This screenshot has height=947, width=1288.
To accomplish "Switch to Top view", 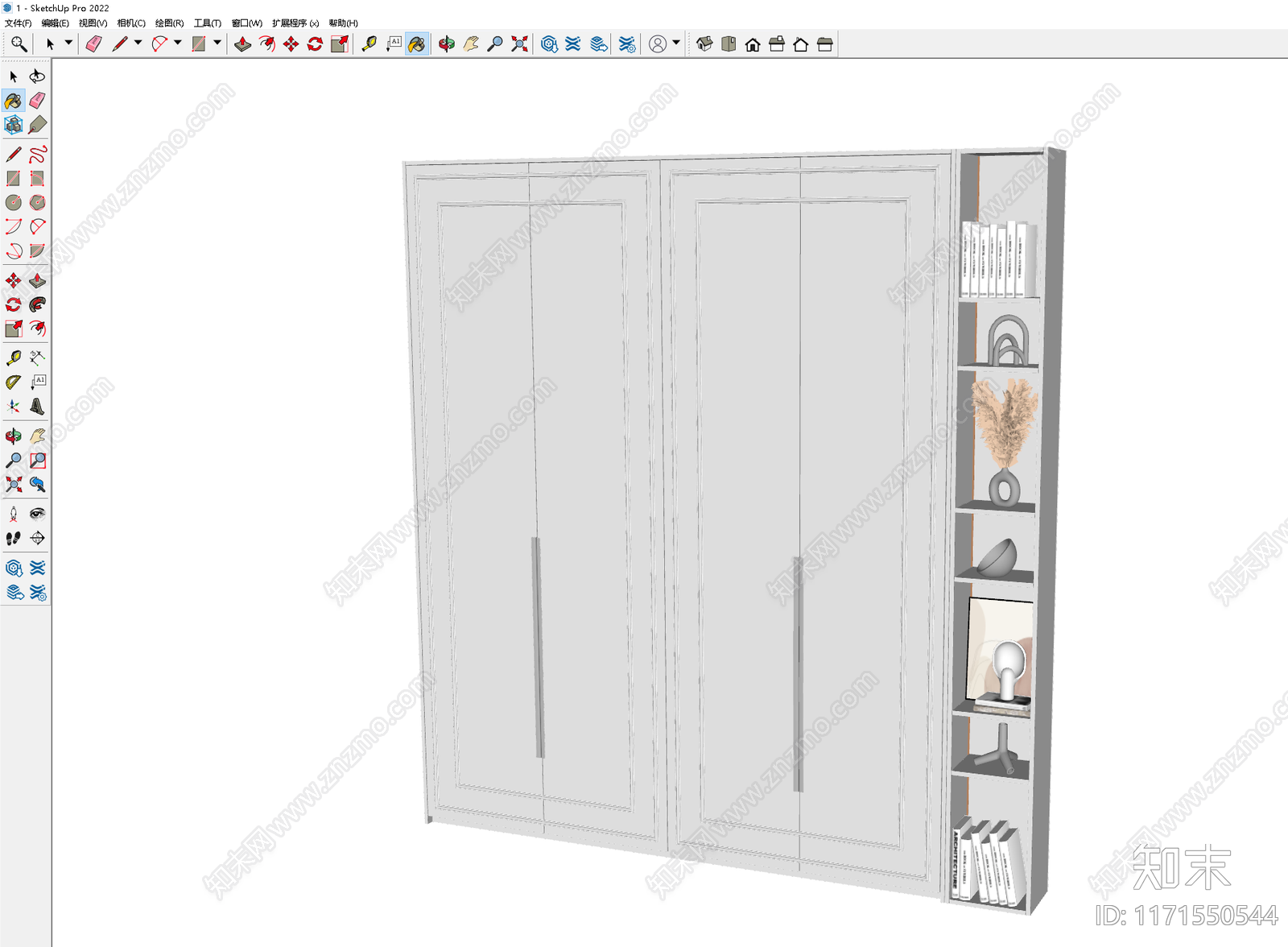I will click(729, 44).
